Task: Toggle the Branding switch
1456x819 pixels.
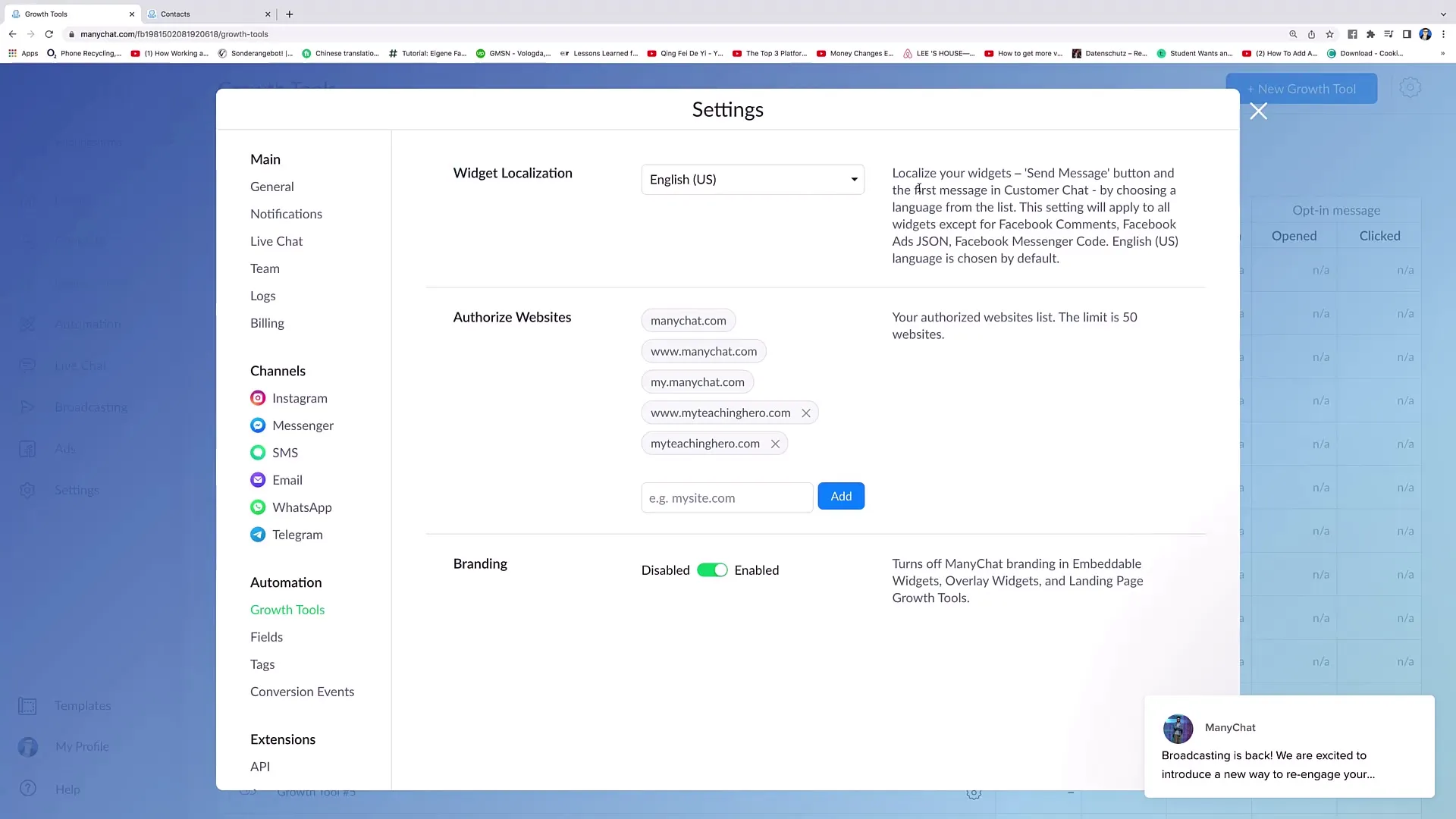Action: [x=712, y=570]
